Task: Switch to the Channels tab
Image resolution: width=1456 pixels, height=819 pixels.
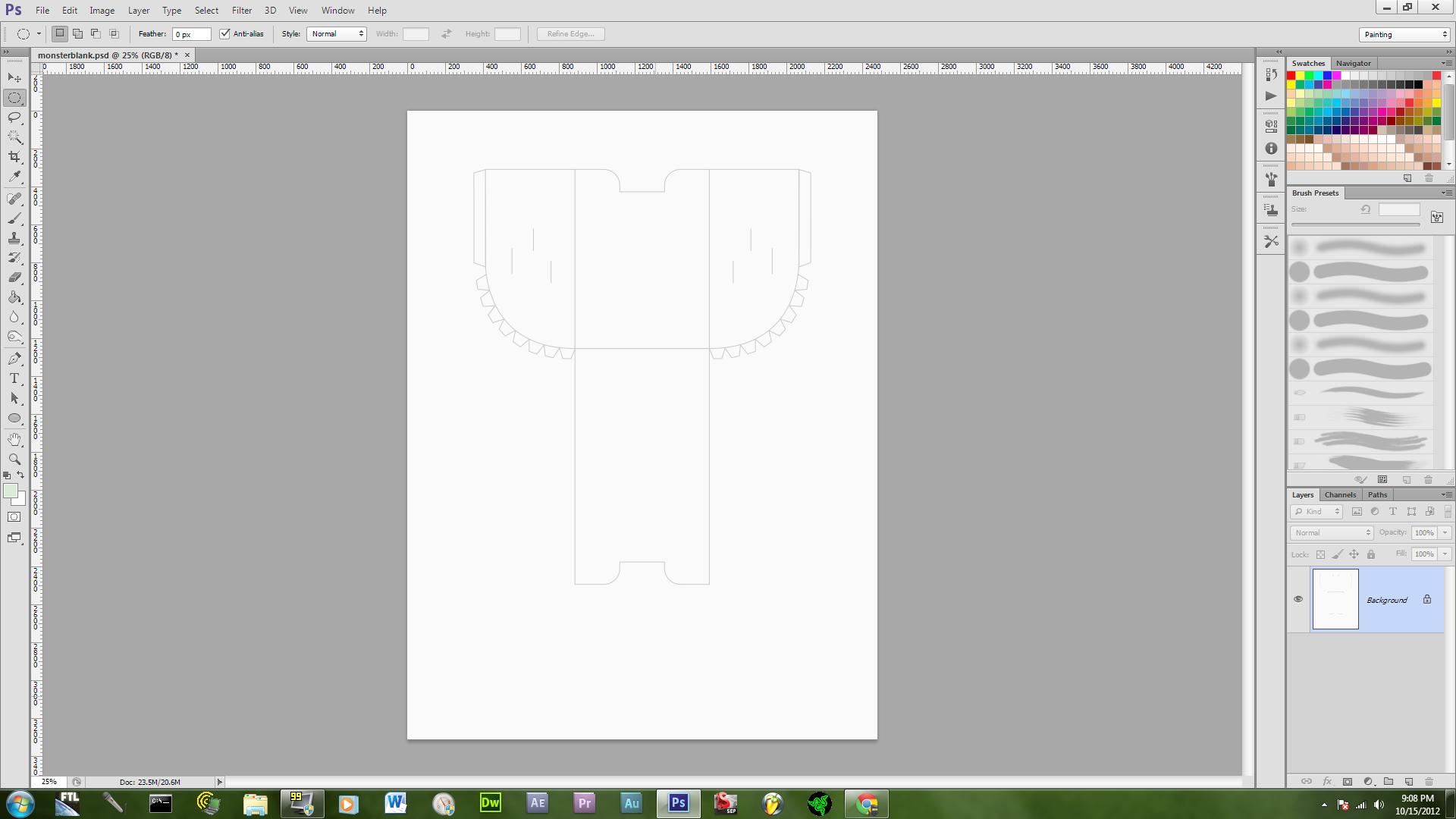Action: point(1340,495)
